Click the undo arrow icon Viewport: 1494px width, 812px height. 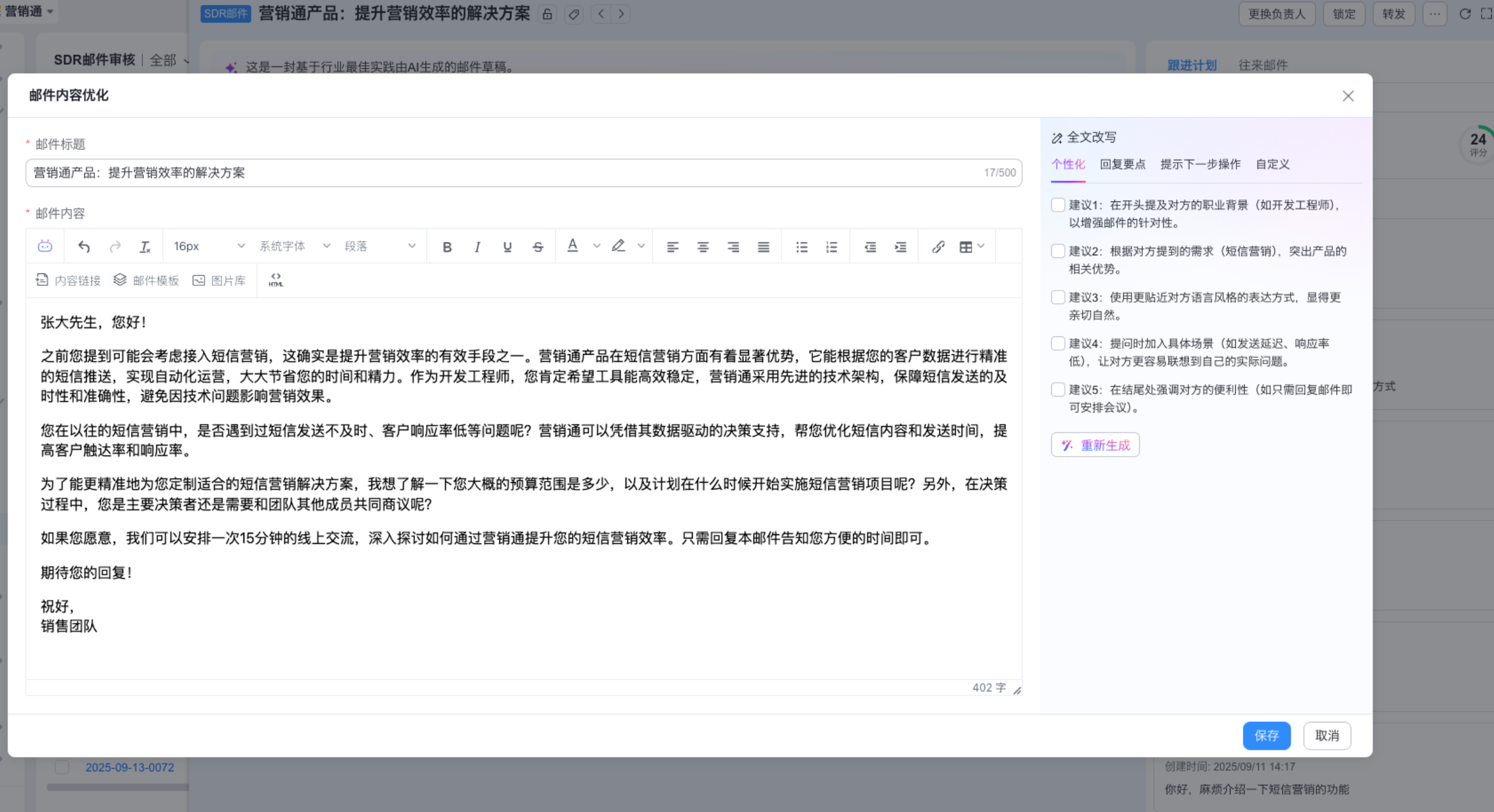point(84,247)
